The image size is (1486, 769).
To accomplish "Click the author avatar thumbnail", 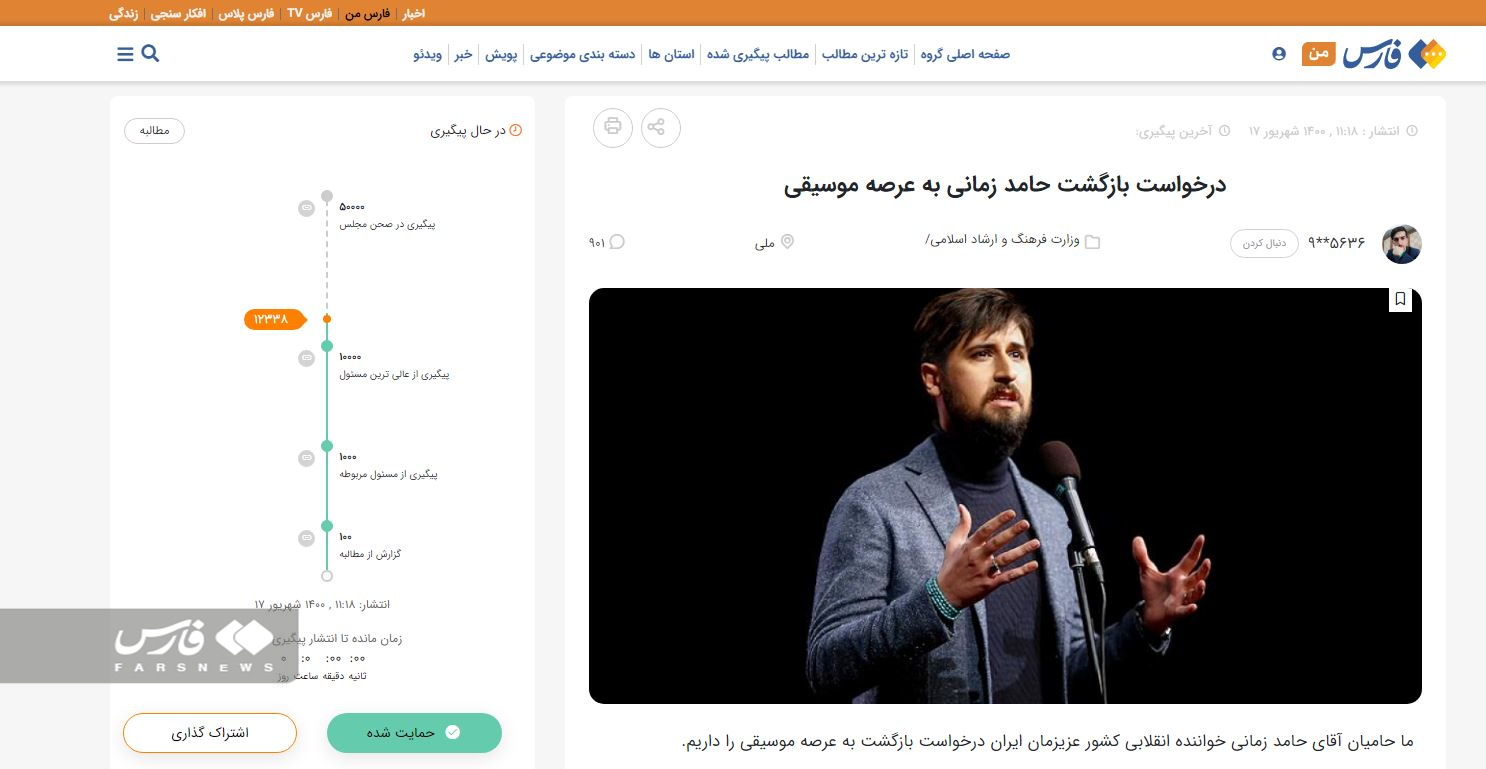I will (x=1401, y=244).
